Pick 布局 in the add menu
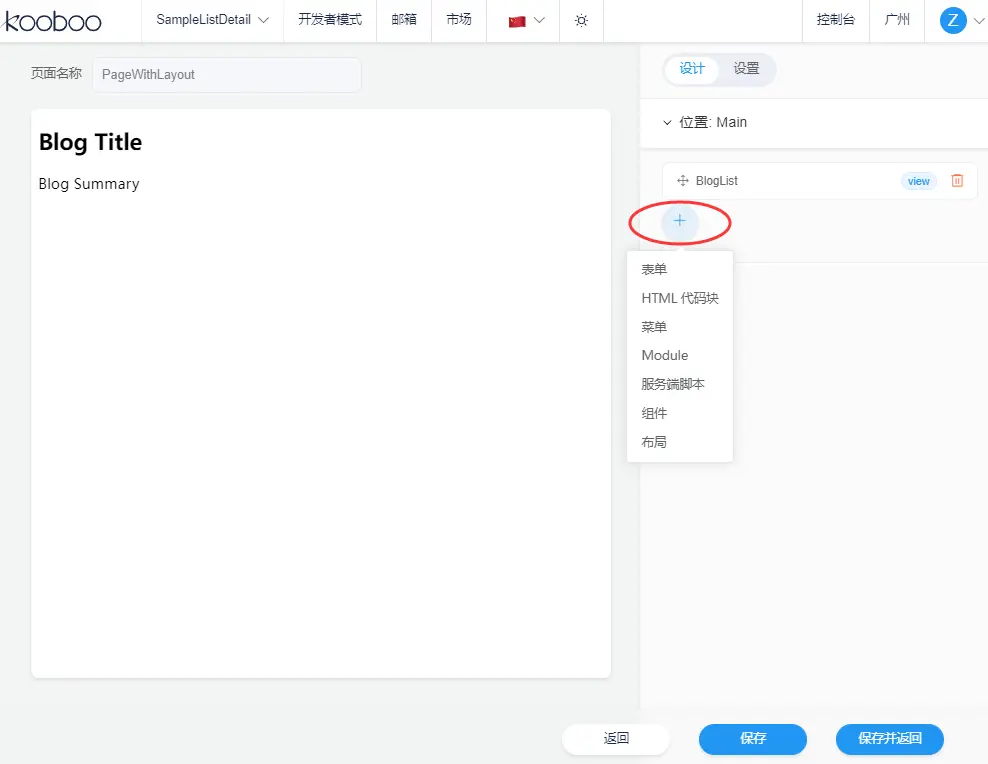This screenshot has height=764, width=988. click(654, 442)
